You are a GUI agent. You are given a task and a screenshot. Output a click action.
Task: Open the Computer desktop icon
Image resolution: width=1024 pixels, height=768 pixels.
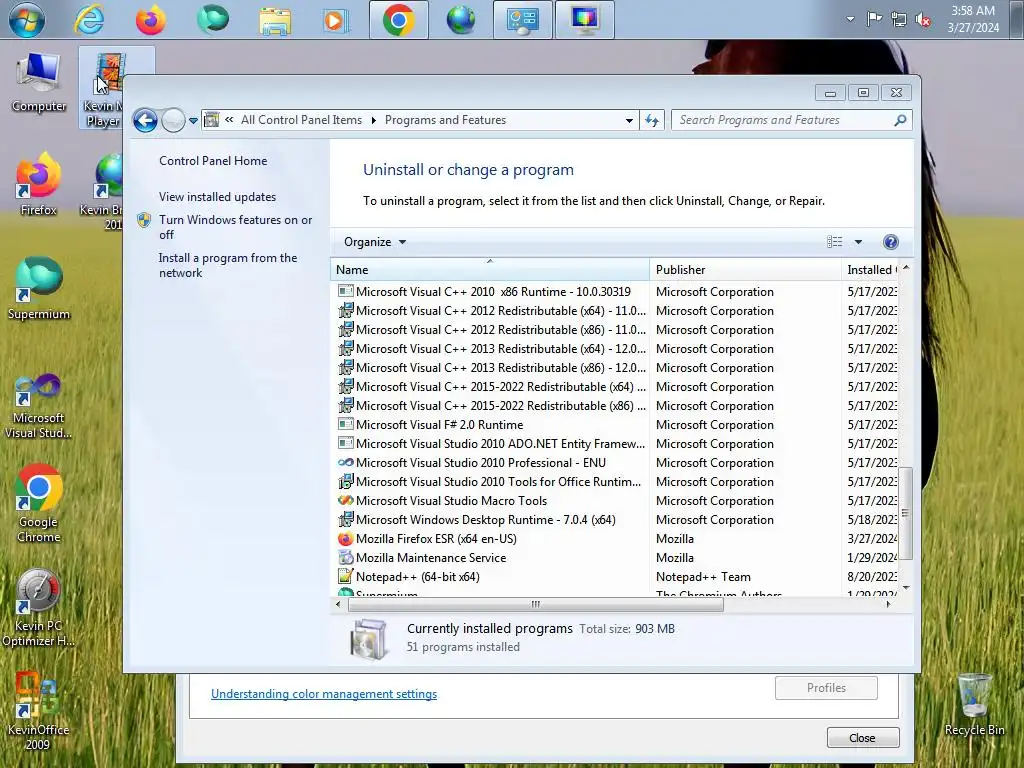pyautogui.click(x=39, y=84)
